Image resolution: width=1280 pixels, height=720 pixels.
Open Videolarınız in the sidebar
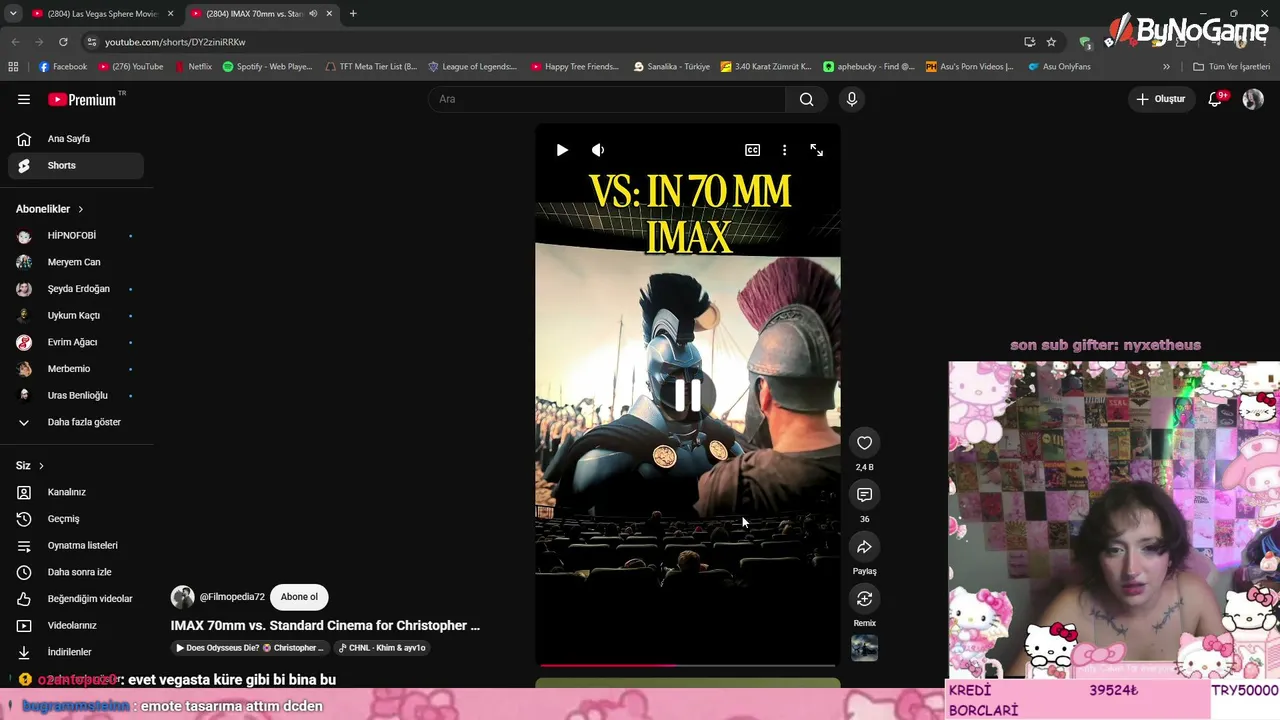[76, 626]
